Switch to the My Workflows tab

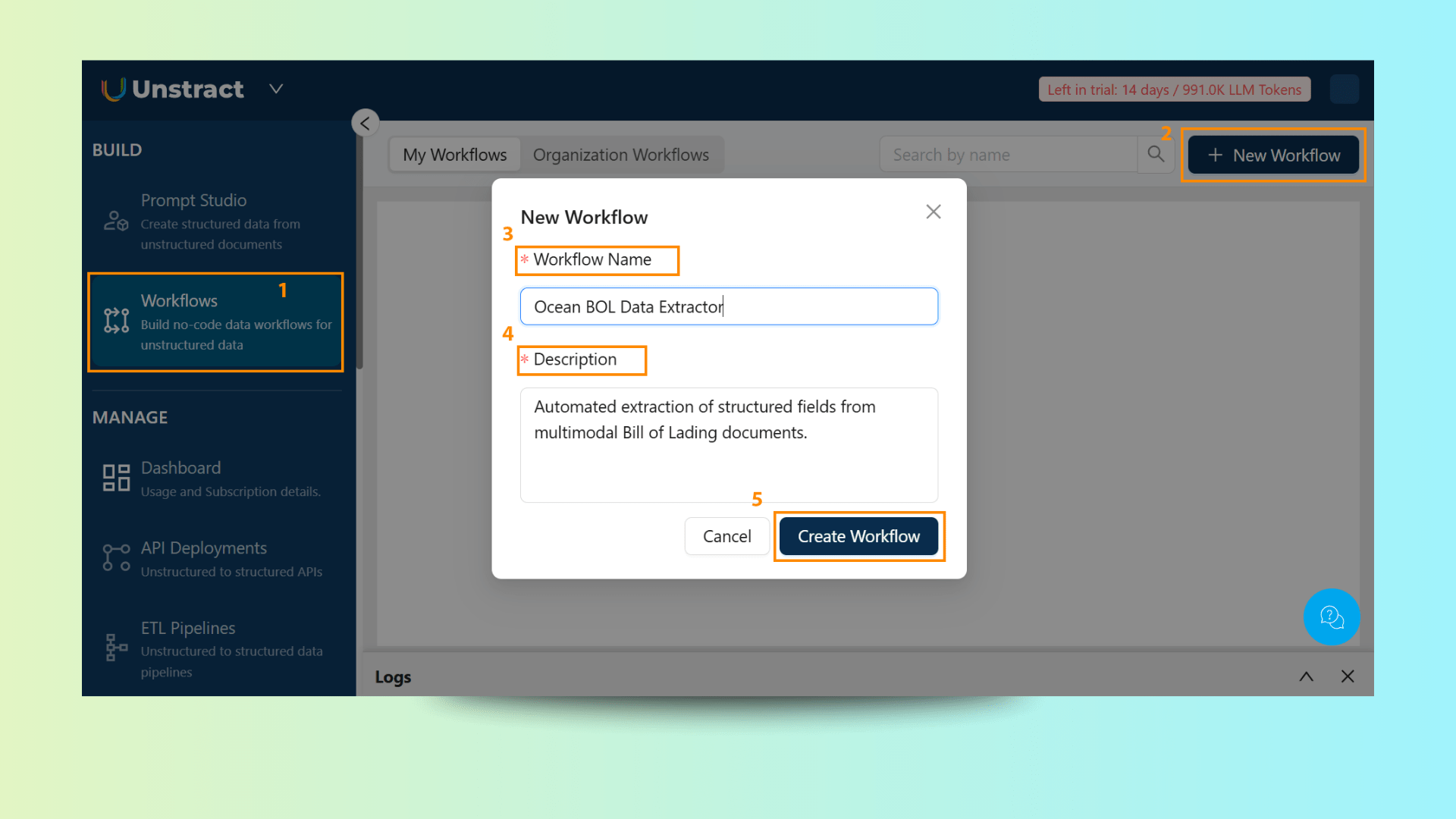coord(454,155)
